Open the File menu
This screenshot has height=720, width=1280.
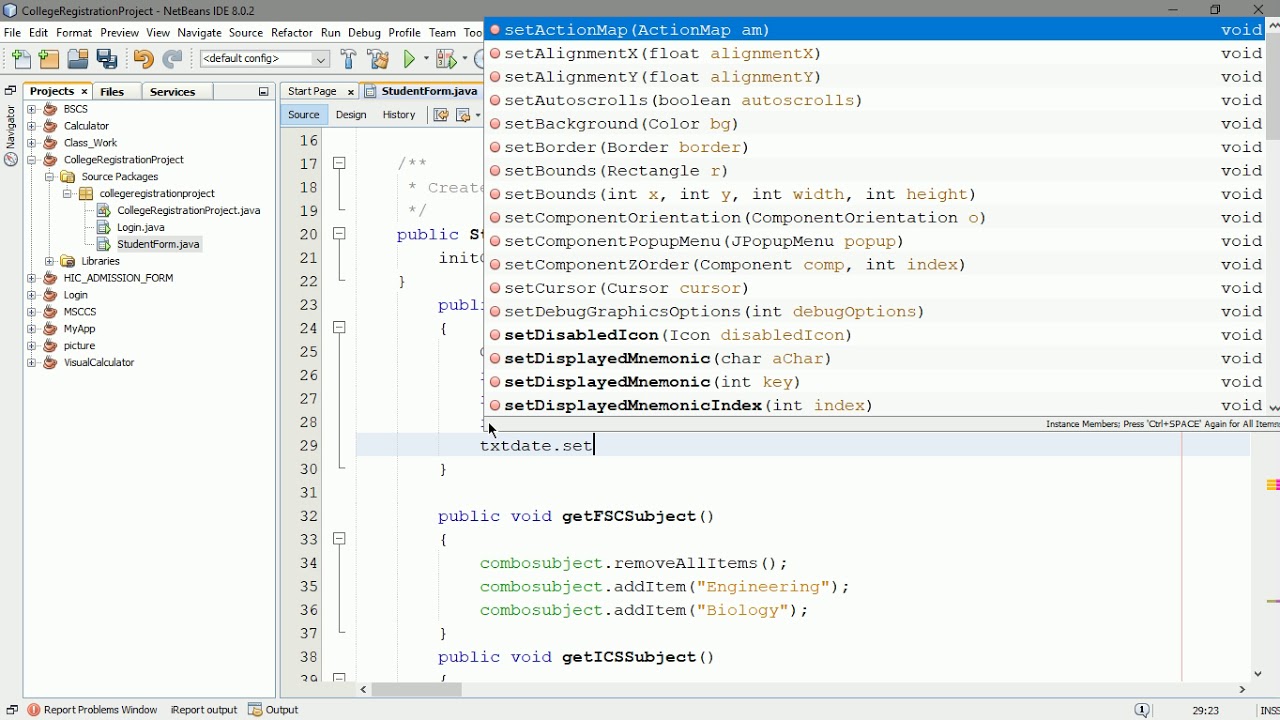coord(12,33)
